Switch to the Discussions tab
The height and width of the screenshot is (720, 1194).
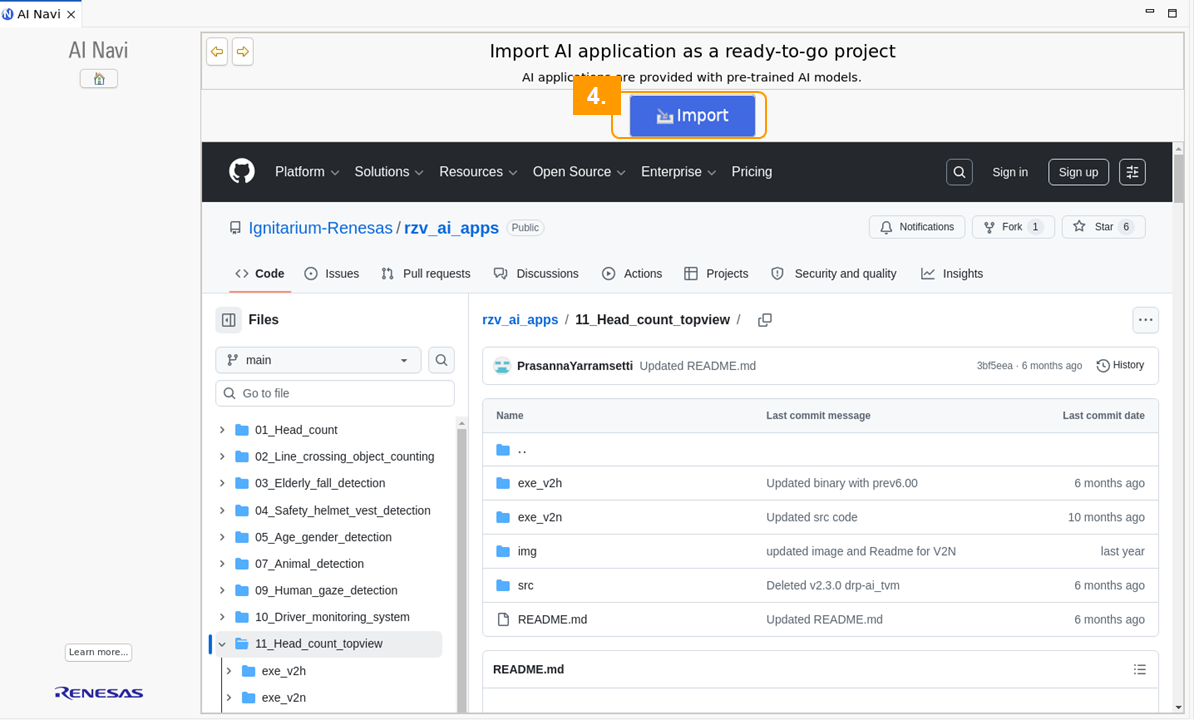coord(536,274)
